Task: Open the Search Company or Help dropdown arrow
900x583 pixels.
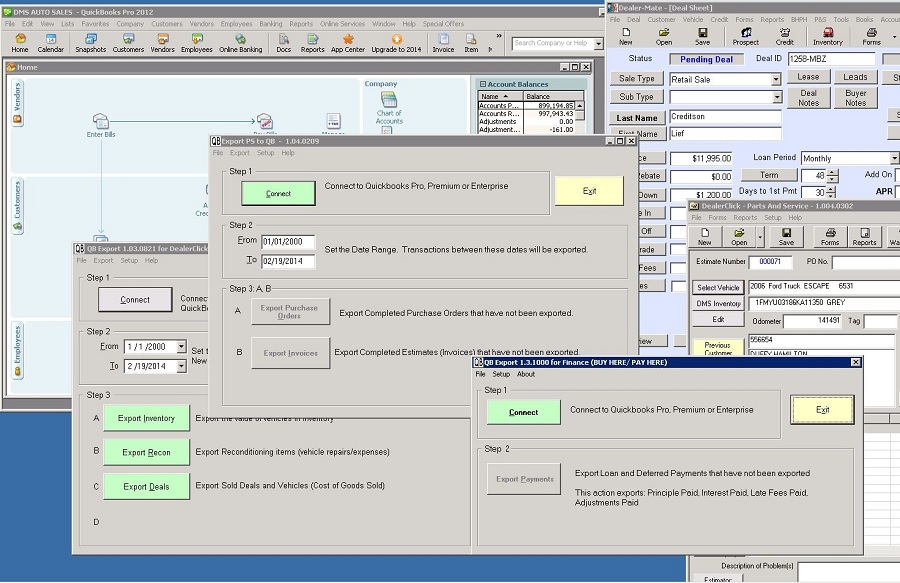Action: coord(599,44)
